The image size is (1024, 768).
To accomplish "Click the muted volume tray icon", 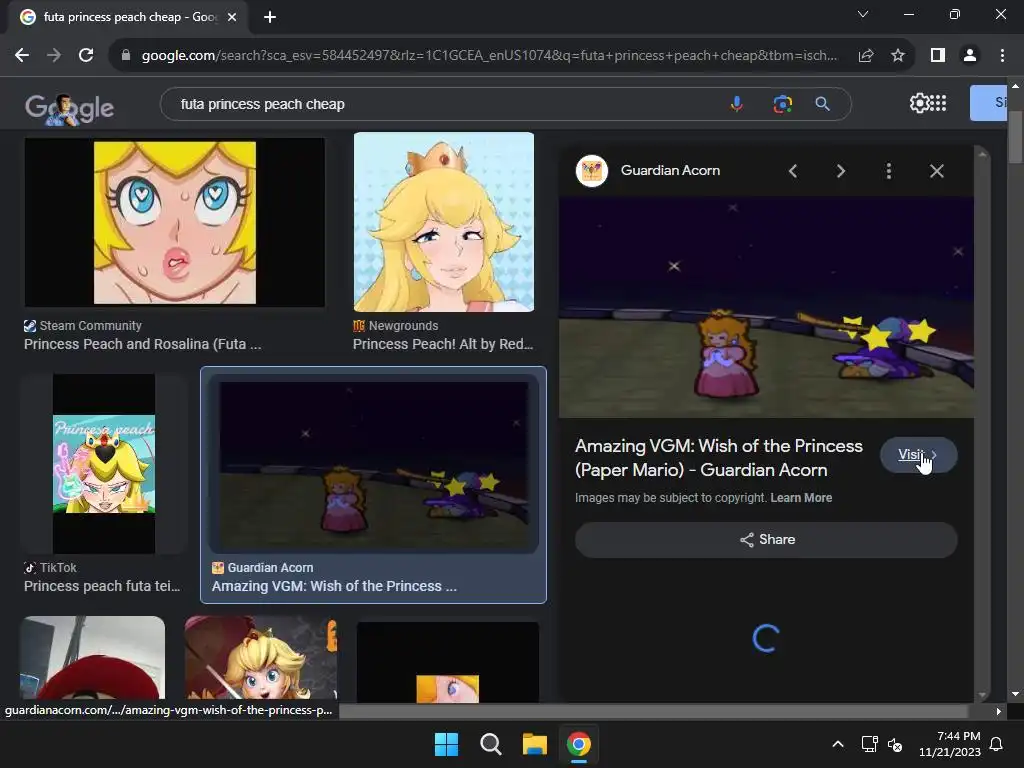I will pos(895,744).
